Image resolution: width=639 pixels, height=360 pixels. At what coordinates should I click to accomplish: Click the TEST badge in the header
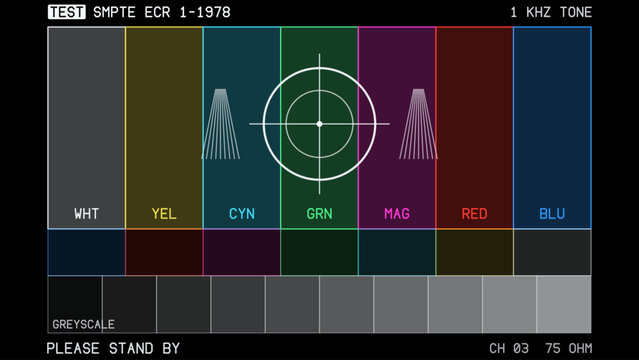67,12
